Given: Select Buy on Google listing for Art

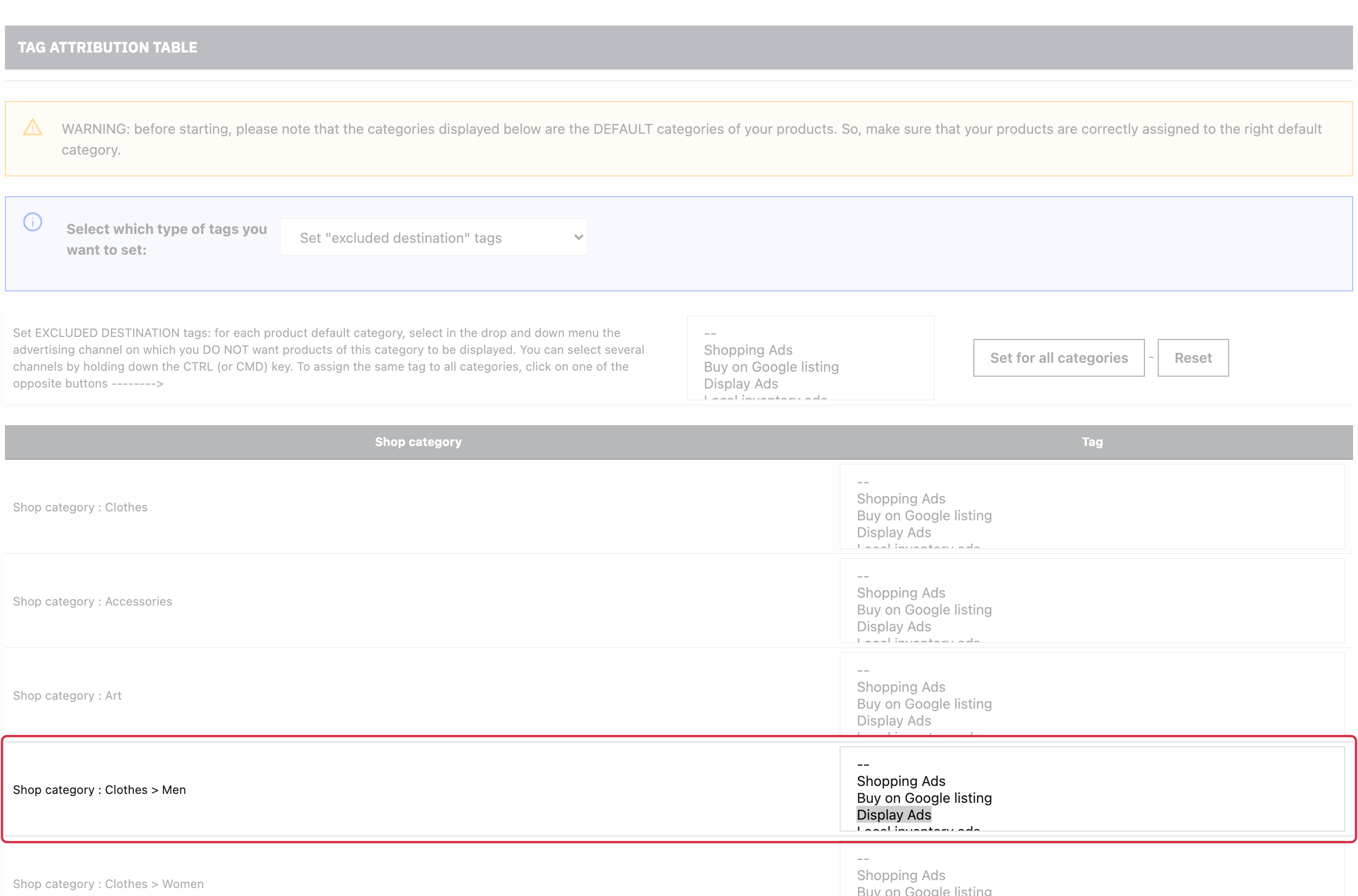Looking at the screenshot, I should [x=924, y=704].
